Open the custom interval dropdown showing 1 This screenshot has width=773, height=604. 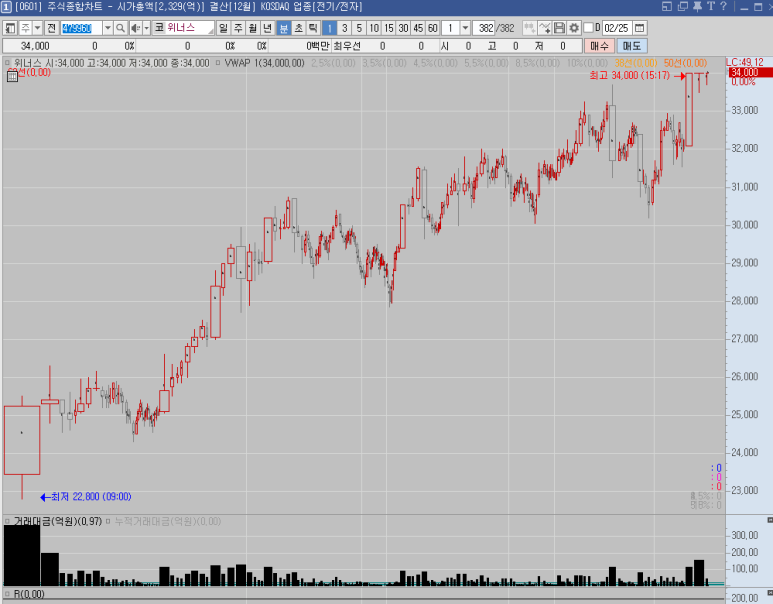coord(465,28)
